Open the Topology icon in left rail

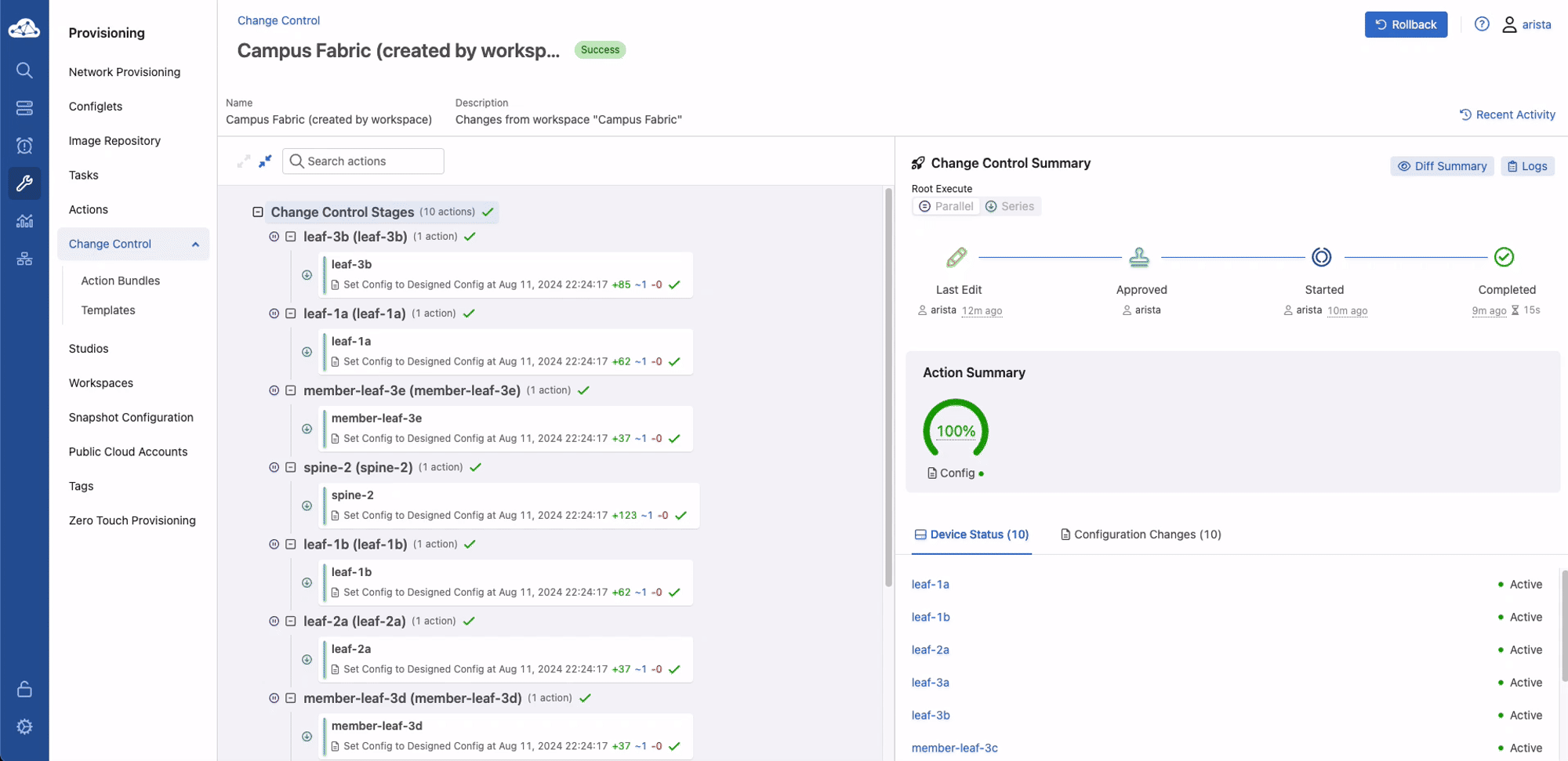coord(24,259)
